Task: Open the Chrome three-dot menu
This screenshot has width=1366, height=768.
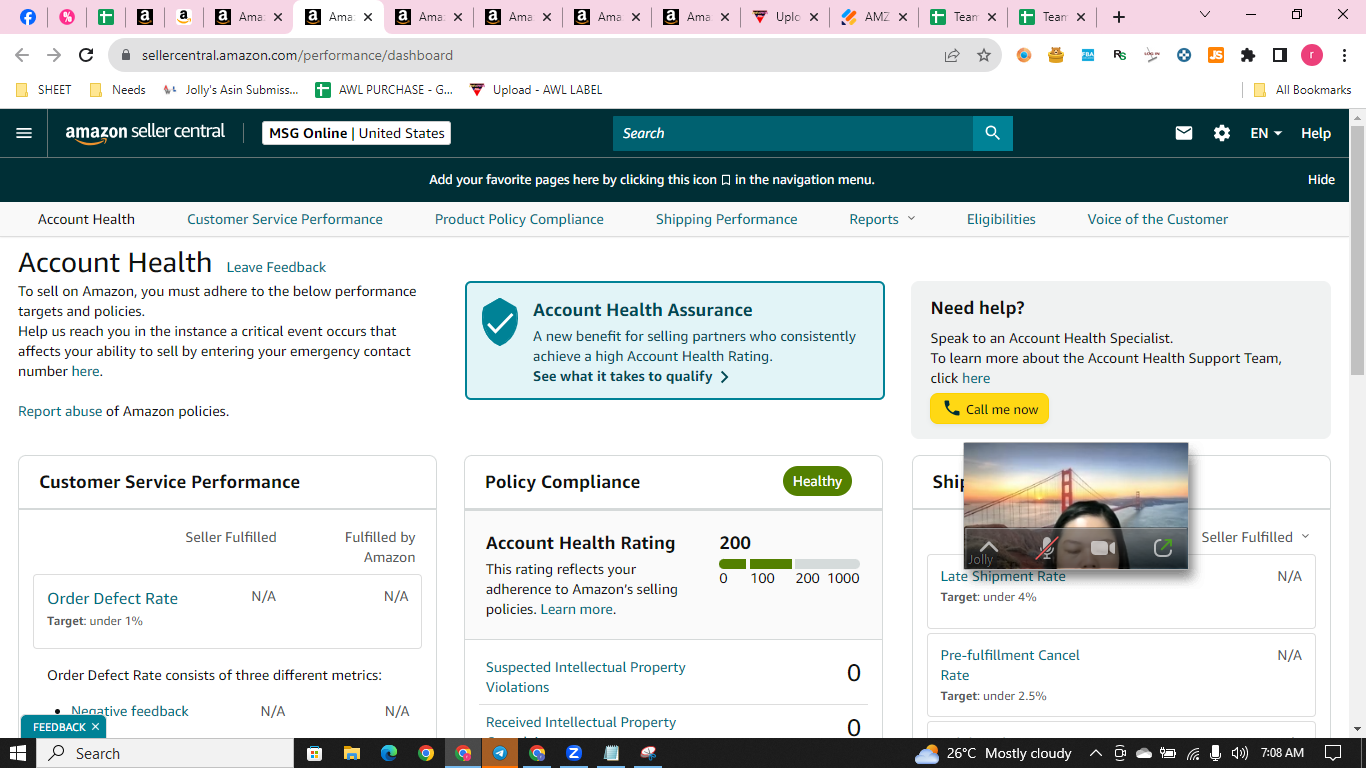Action: tap(1344, 56)
